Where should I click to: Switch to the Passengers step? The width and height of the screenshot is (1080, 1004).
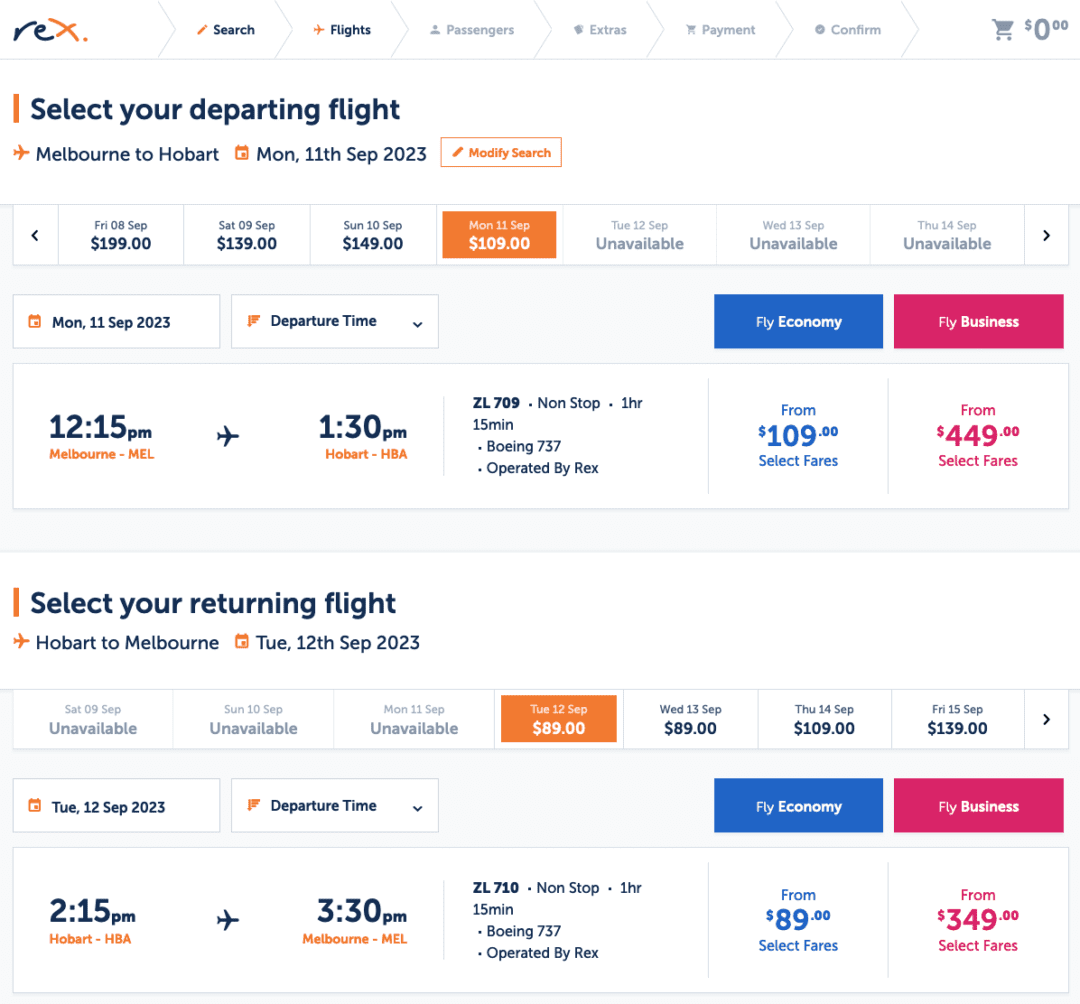(x=471, y=30)
